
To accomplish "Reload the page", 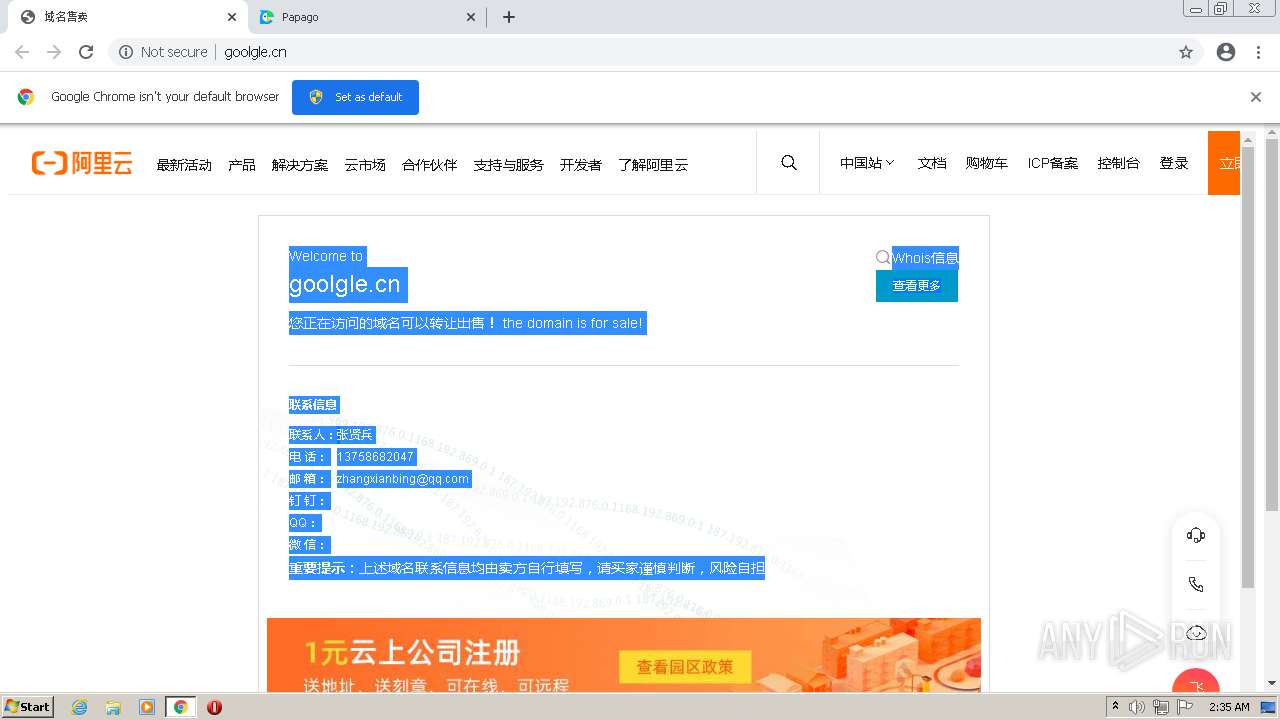I will coord(86,52).
